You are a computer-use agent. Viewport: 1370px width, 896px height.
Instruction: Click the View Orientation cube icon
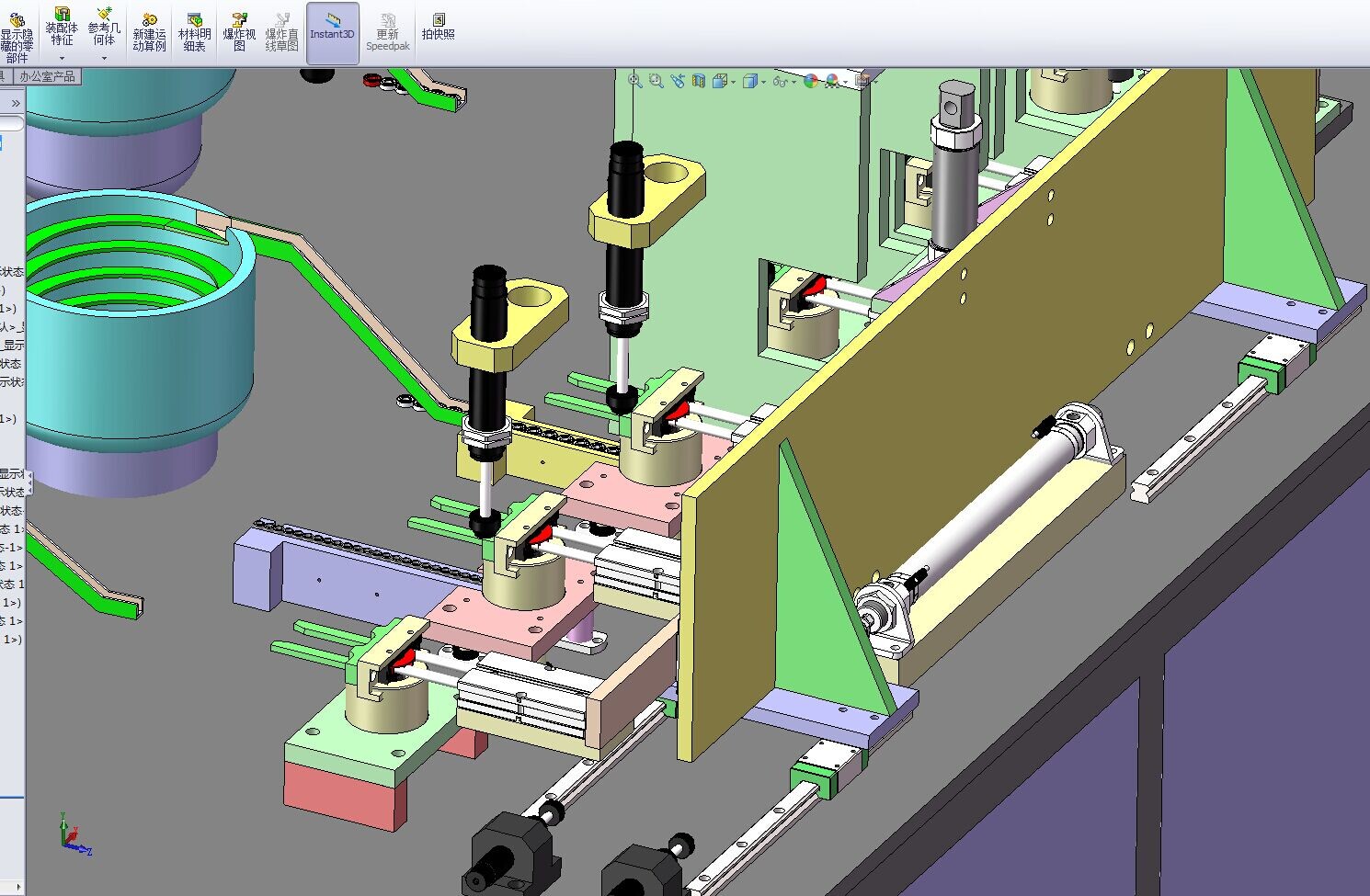click(719, 81)
